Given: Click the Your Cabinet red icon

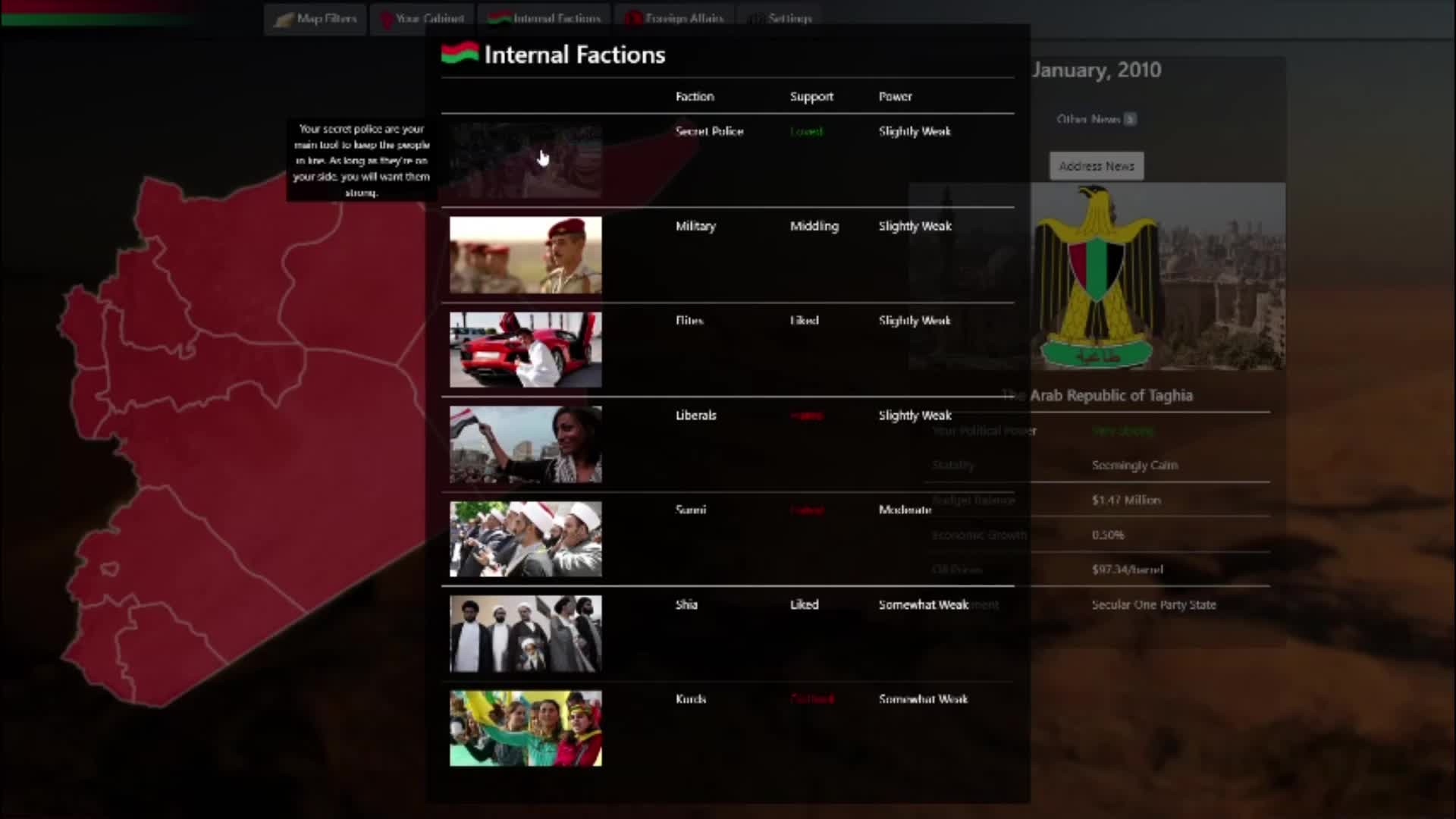Looking at the screenshot, I should point(386,19).
